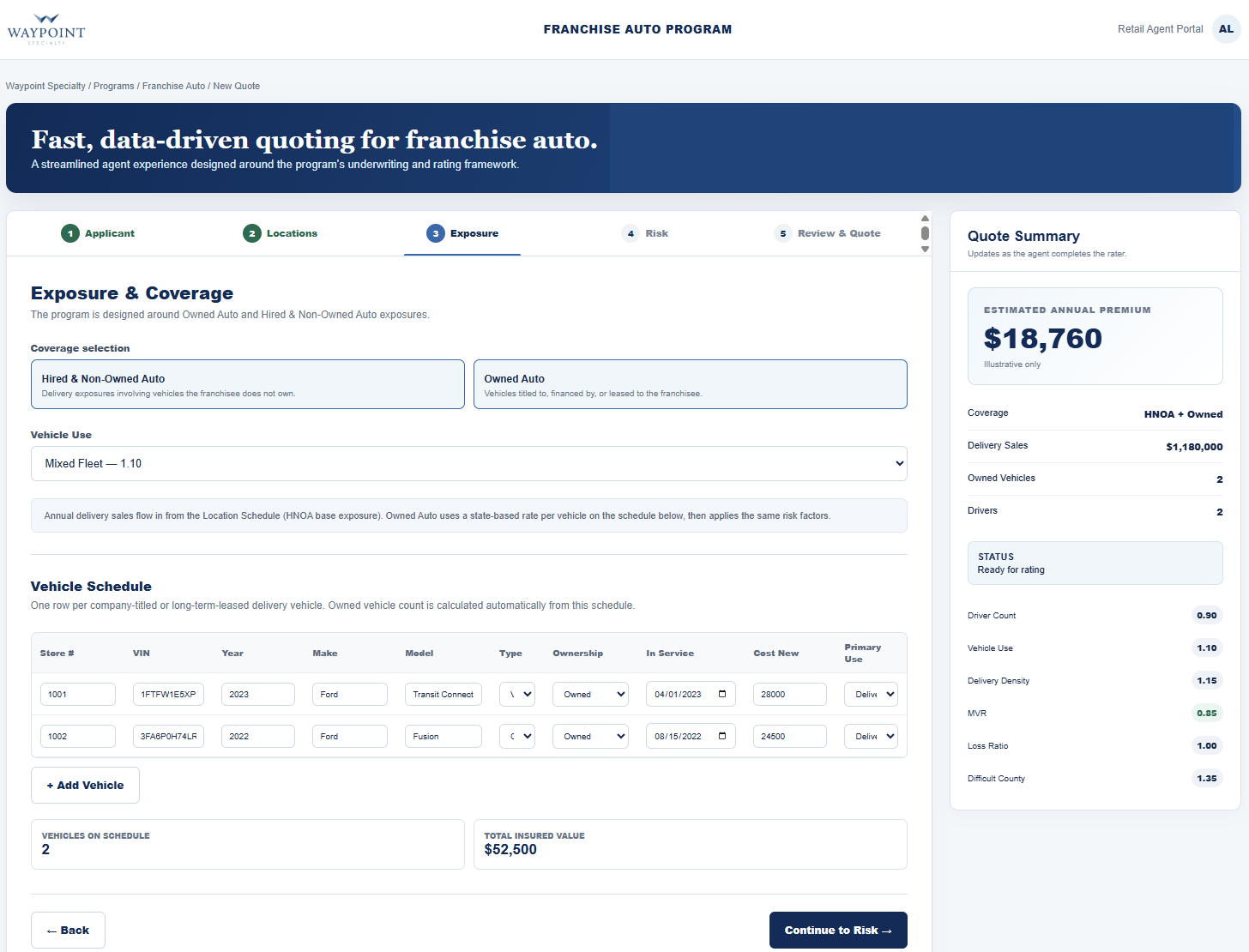Screen dimensions: 1249x952
Task: Click Franchise Auto breadcrumb link
Action: pyautogui.click(x=173, y=86)
